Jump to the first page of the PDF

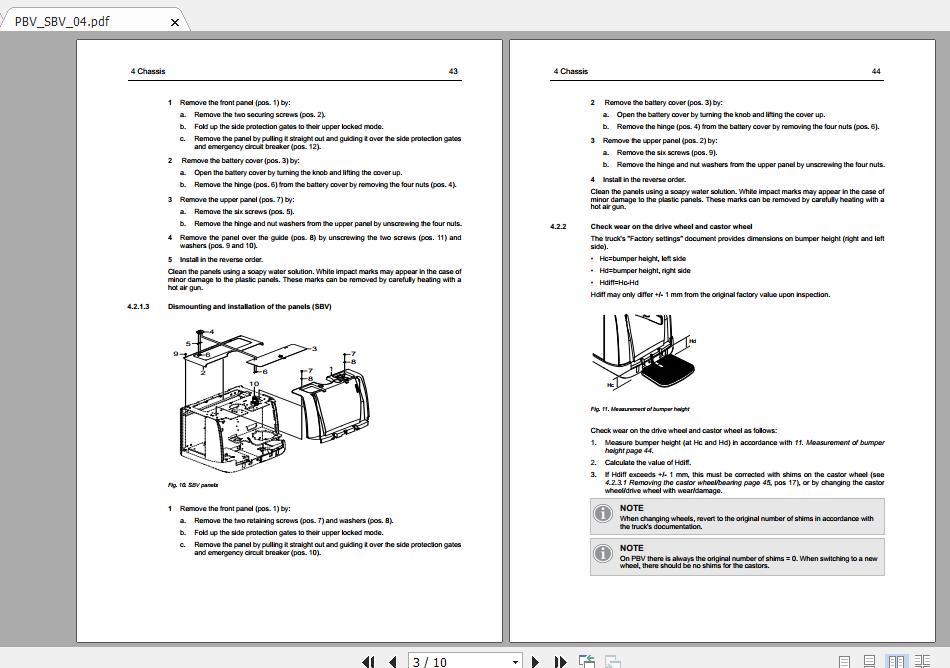(367, 662)
